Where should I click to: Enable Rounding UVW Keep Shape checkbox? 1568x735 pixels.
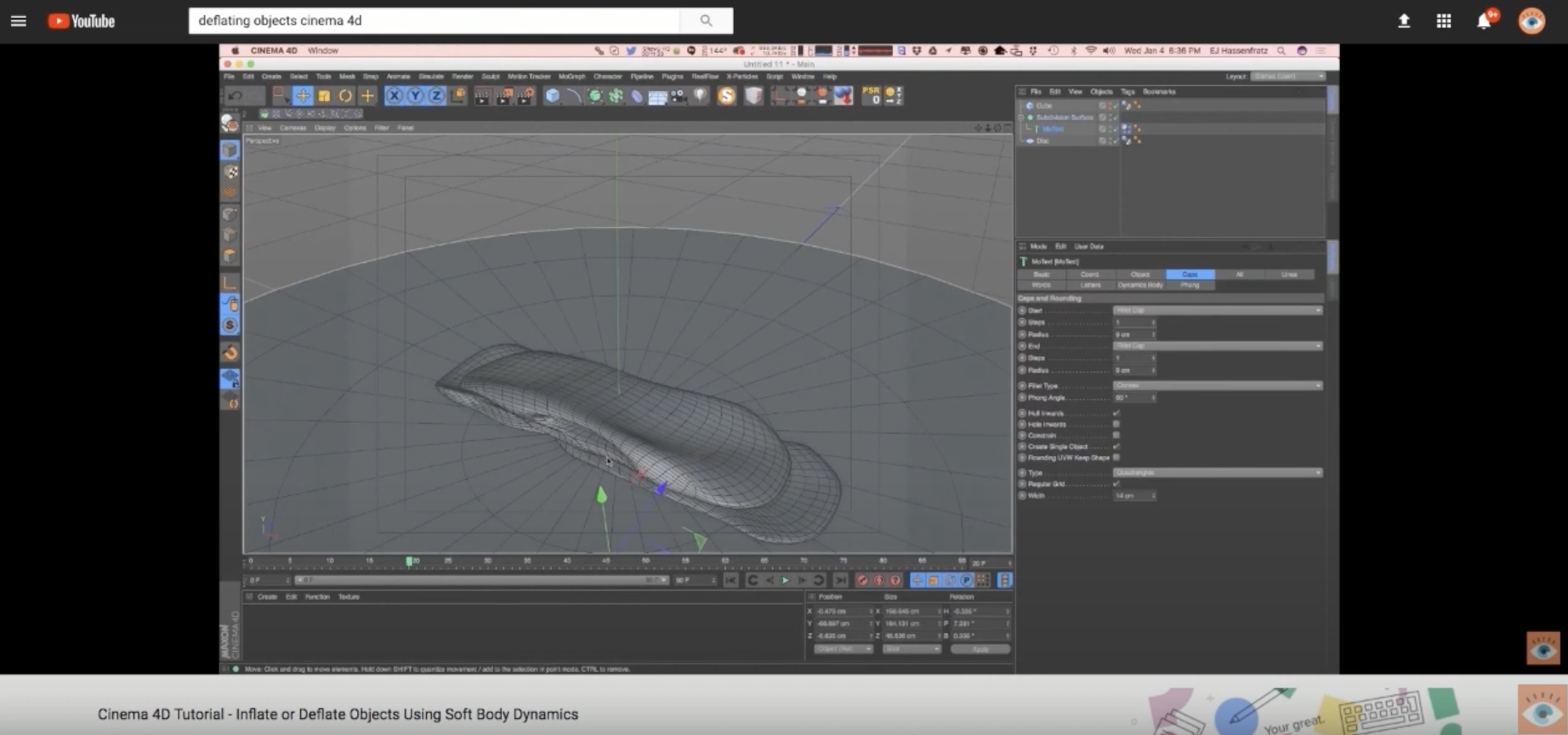[1116, 457]
